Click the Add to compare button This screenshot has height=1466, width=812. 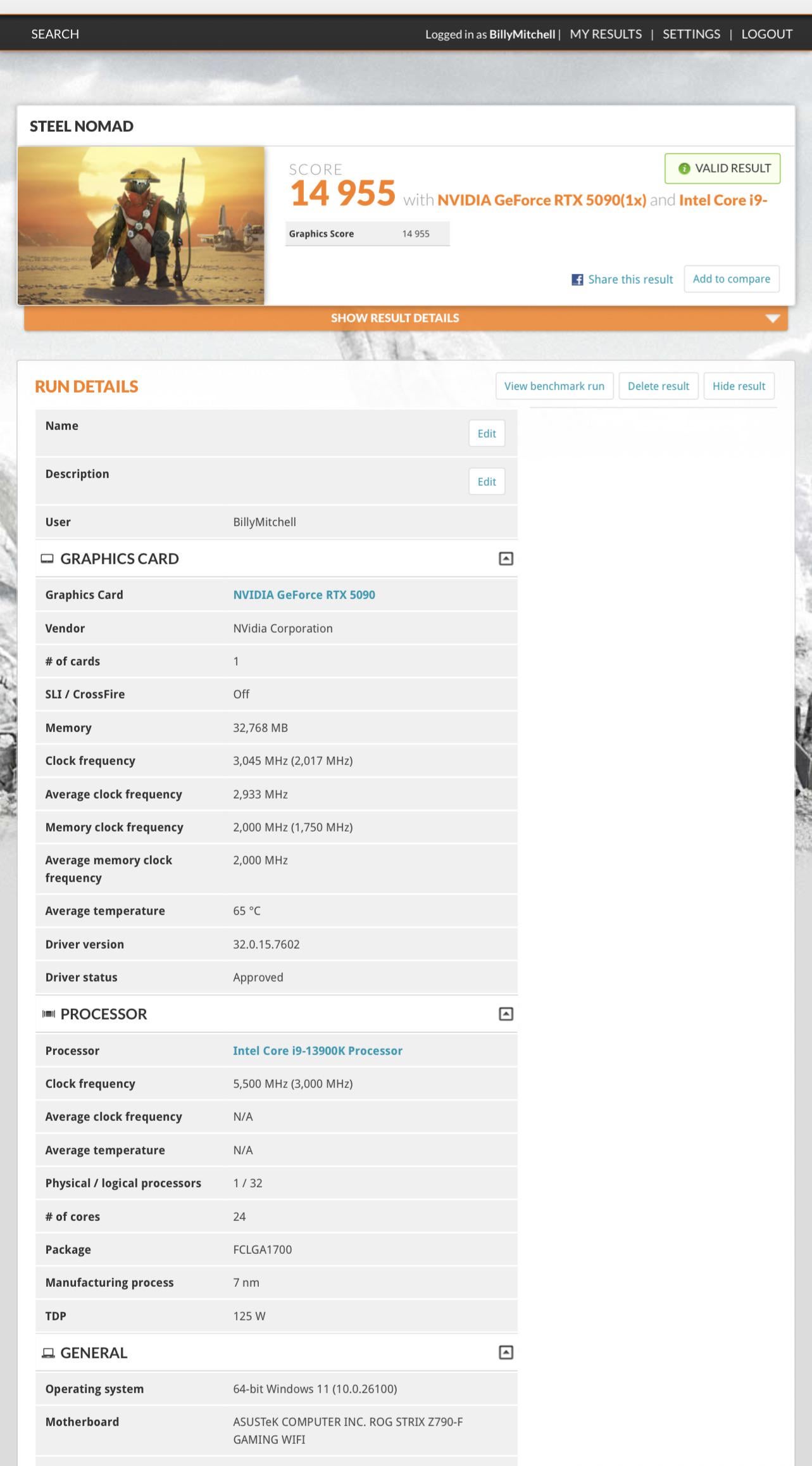click(732, 279)
